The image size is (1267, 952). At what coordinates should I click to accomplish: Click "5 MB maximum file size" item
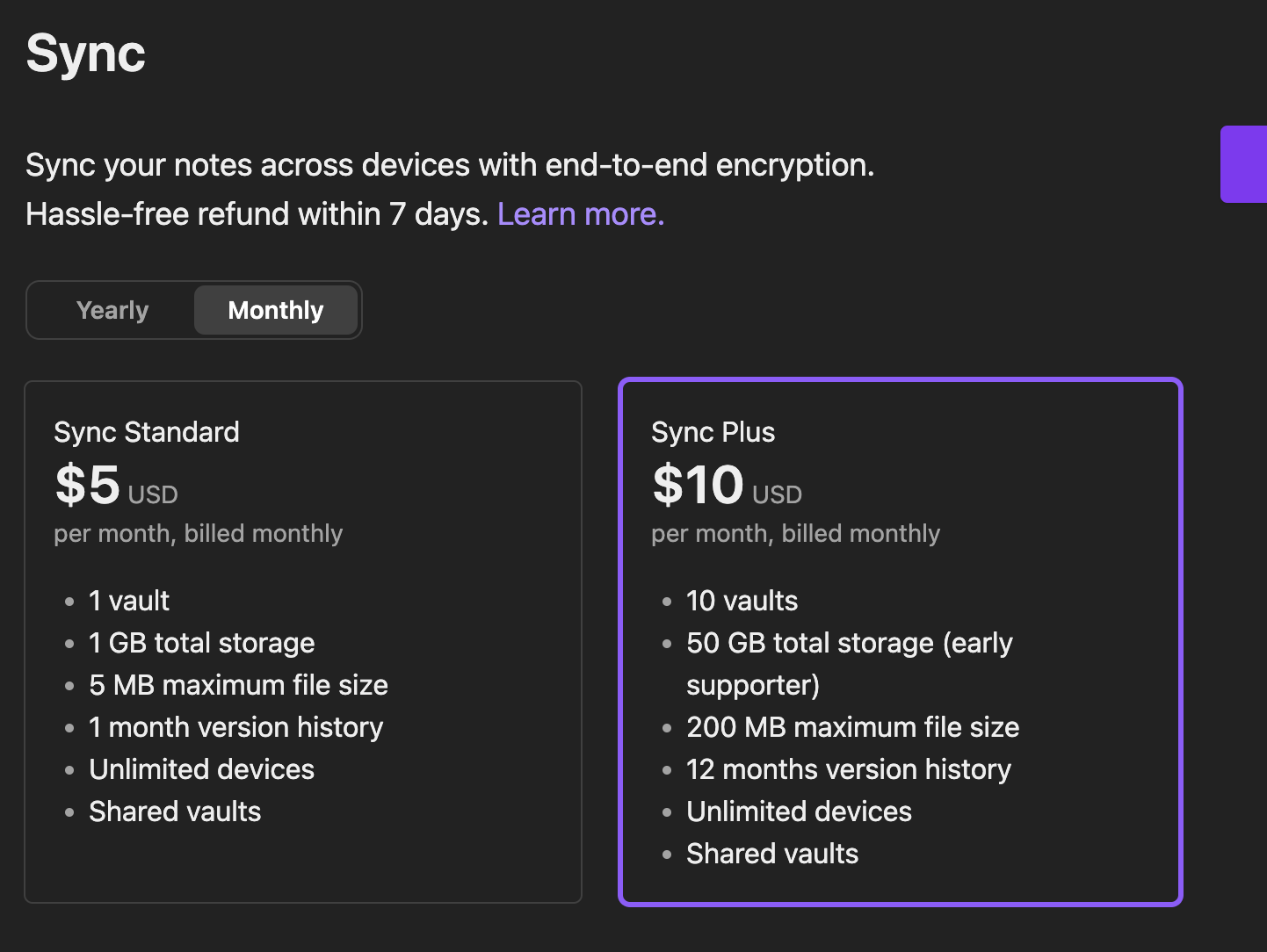pos(238,685)
